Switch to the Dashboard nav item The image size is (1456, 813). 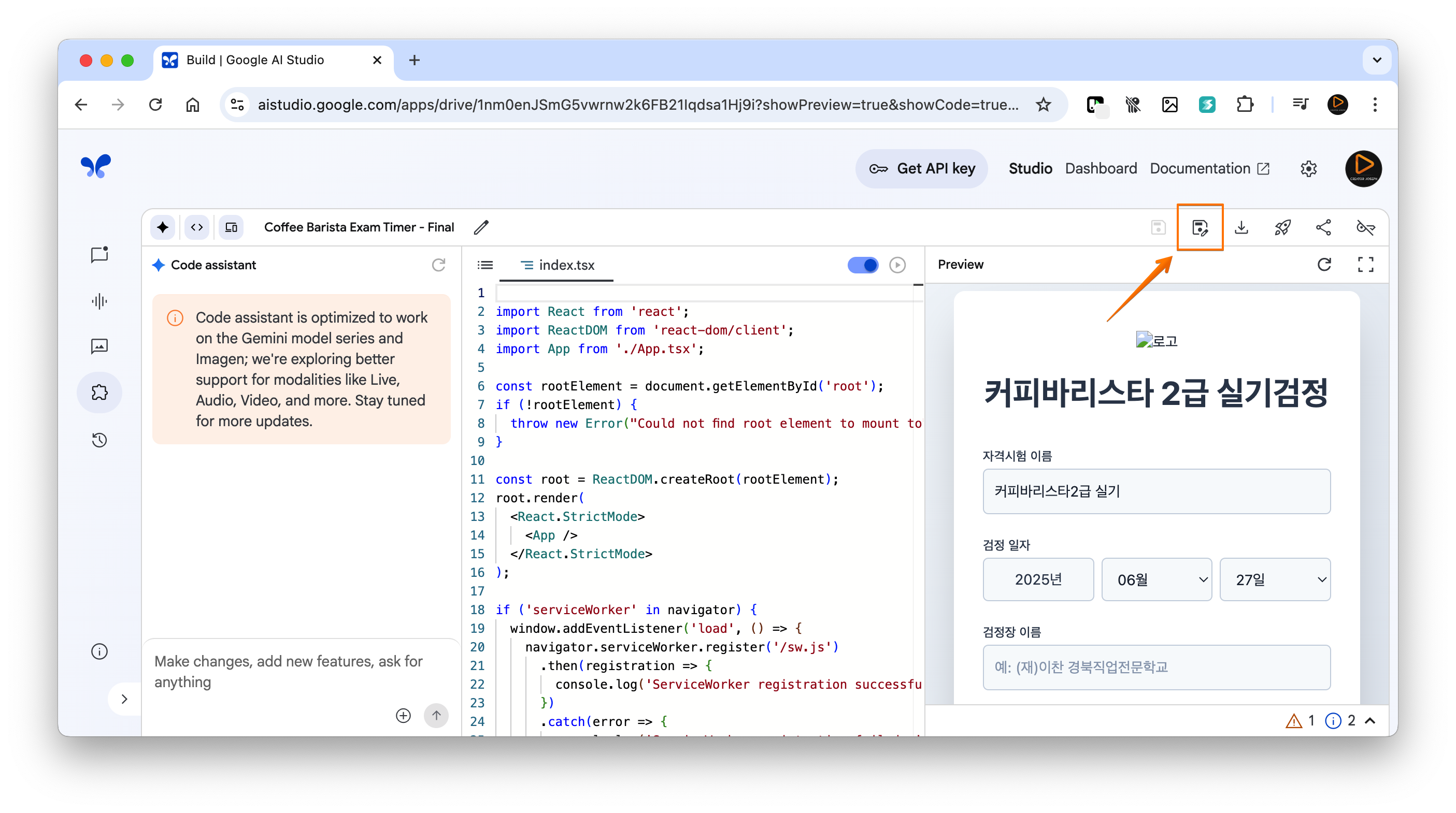tap(1101, 168)
